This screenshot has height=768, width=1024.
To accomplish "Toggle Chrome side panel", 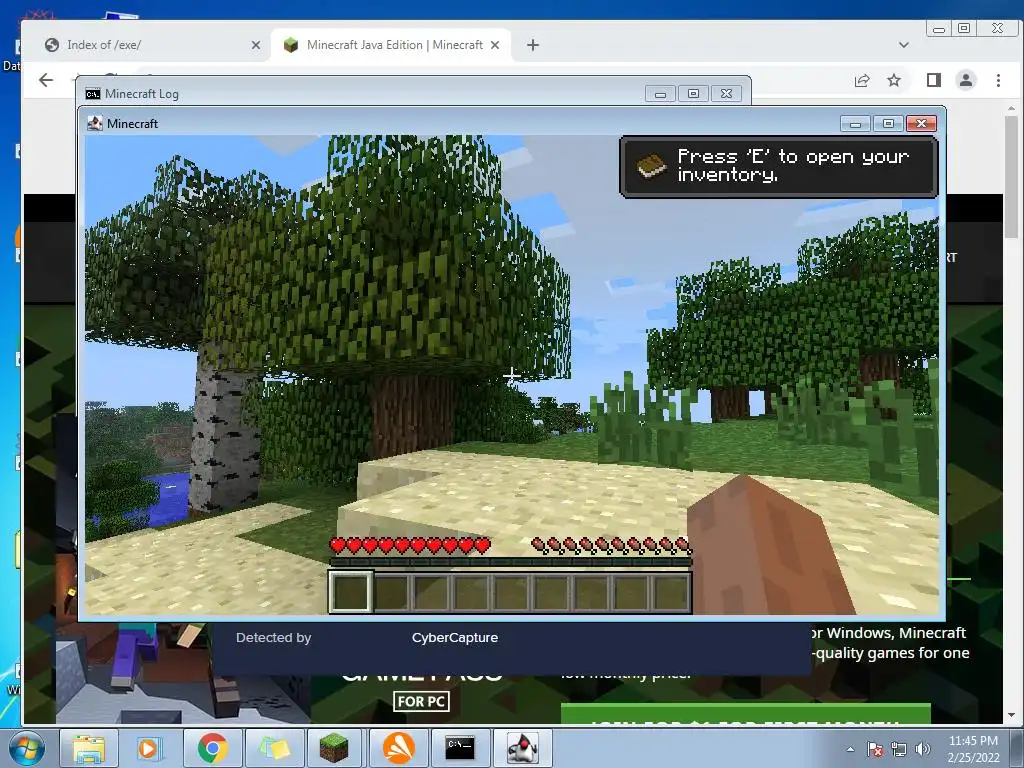I will pyautogui.click(x=934, y=80).
